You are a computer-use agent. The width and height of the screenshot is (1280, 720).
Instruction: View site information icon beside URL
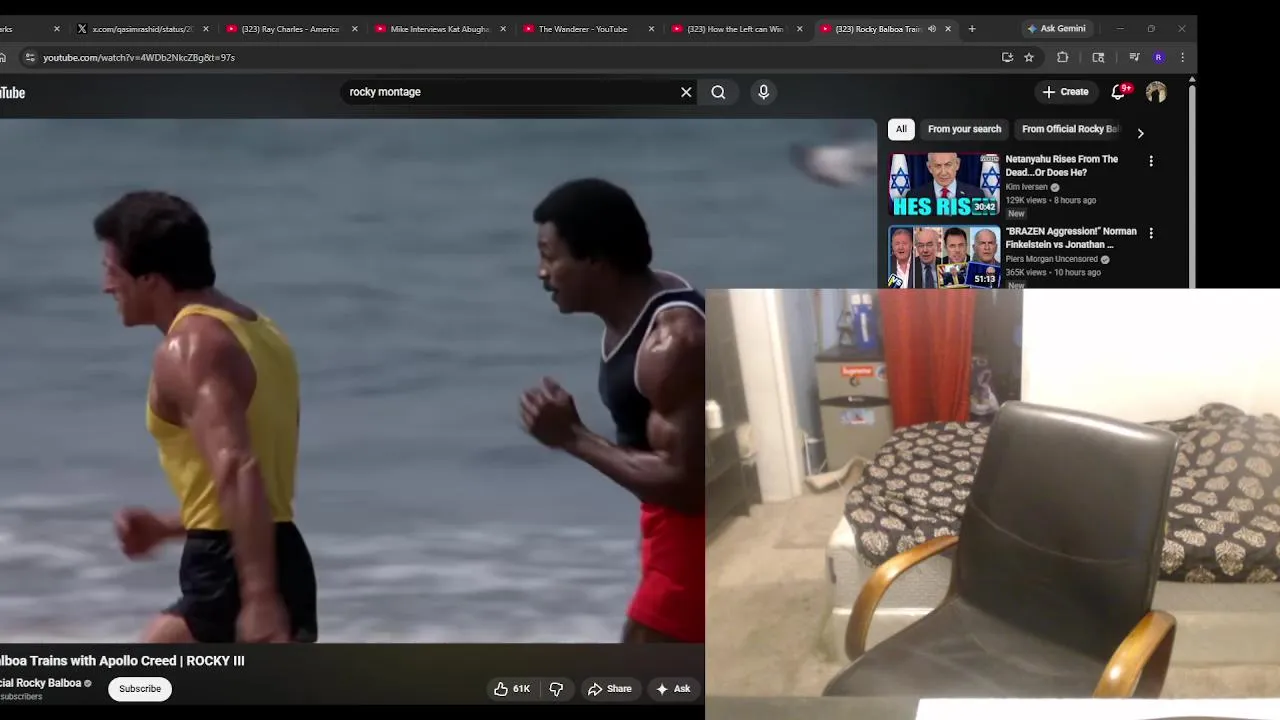pyautogui.click(x=30, y=57)
